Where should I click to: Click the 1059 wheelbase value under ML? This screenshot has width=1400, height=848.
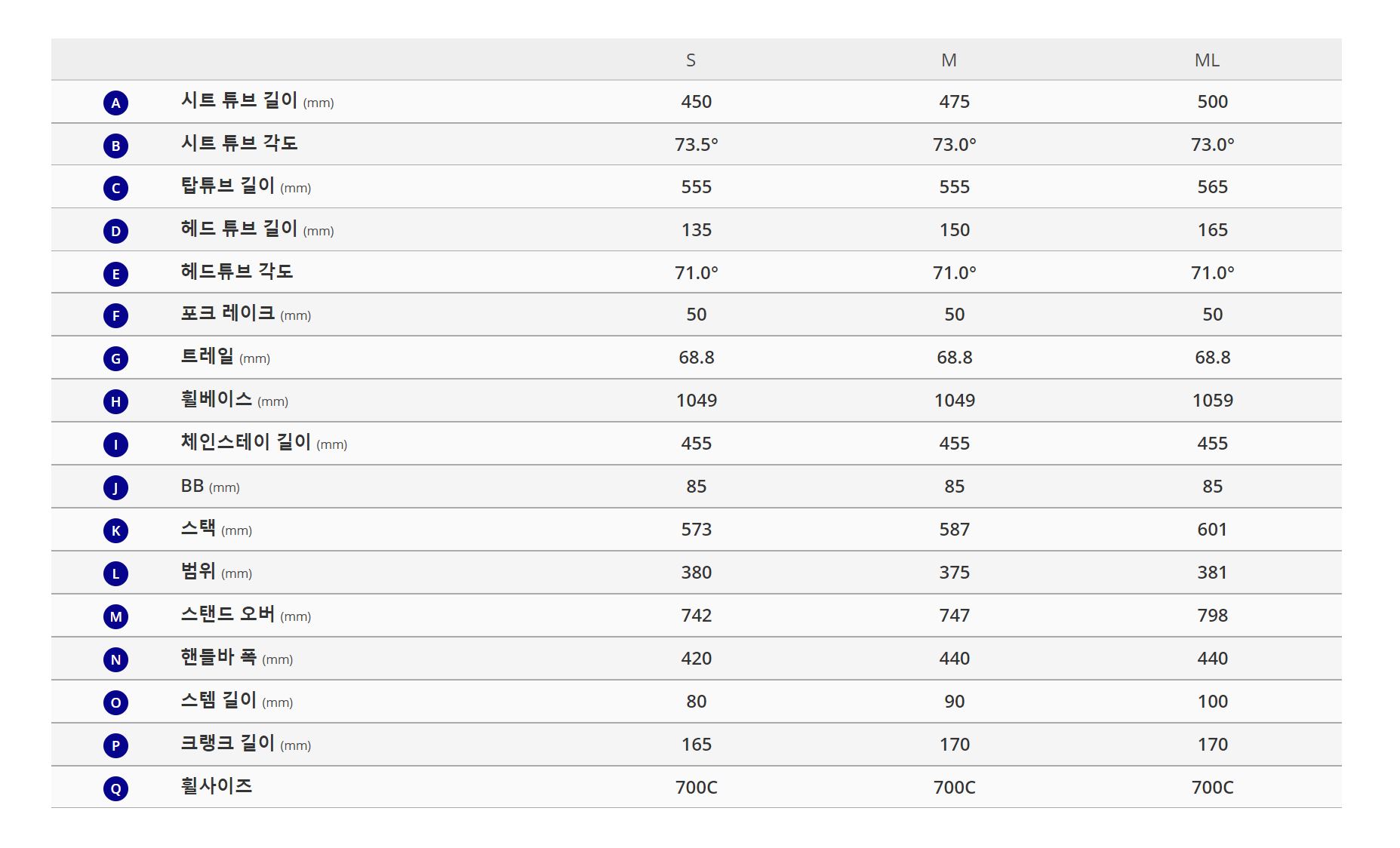[x=1212, y=401]
